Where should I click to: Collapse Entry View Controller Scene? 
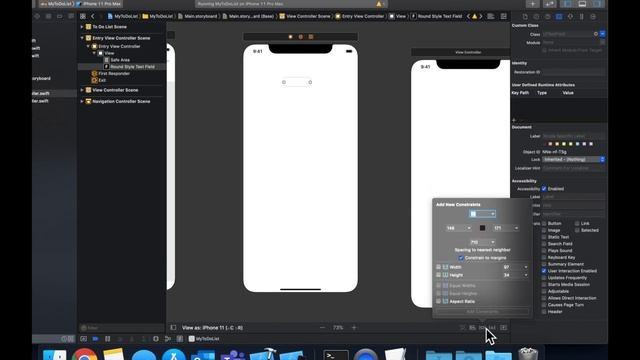(82, 38)
